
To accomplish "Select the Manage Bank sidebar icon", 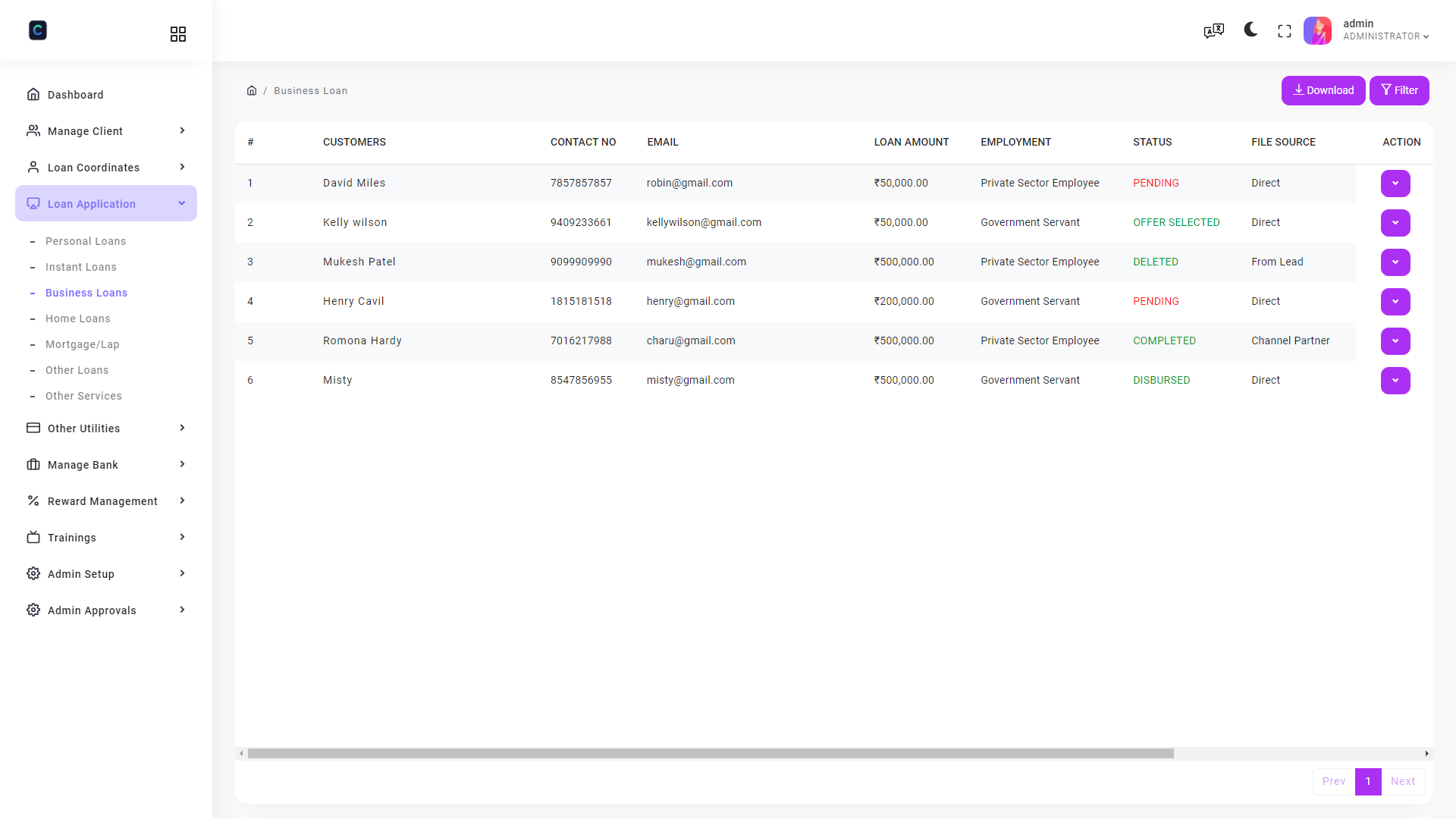I will tap(33, 464).
